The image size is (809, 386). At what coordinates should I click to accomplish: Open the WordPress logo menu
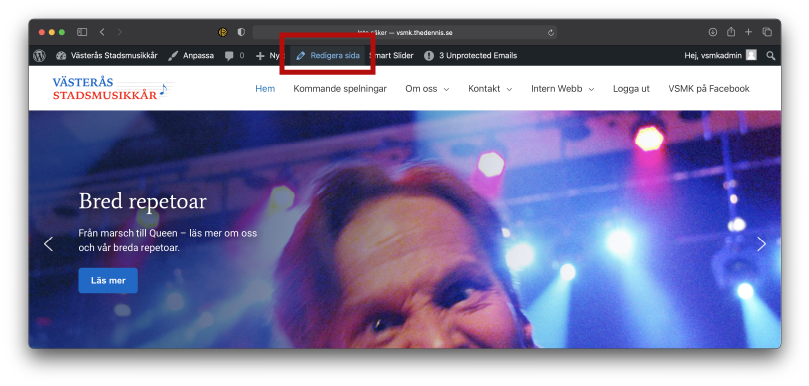click(x=39, y=56)
